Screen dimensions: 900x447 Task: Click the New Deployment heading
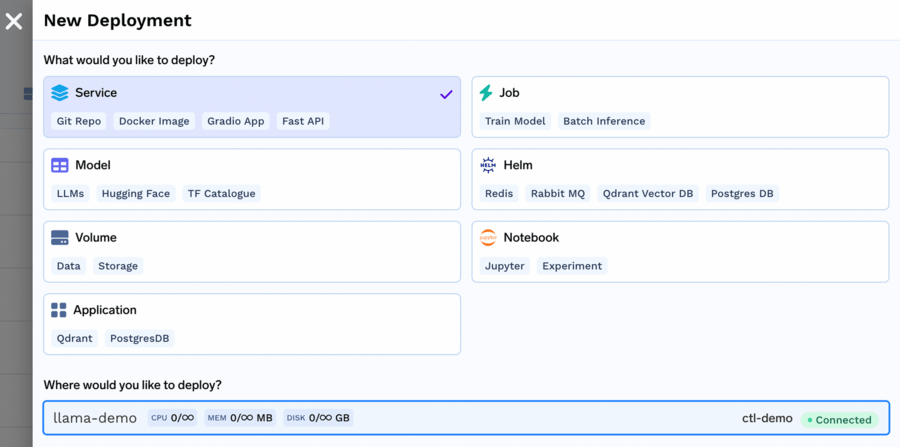[118, 21]
